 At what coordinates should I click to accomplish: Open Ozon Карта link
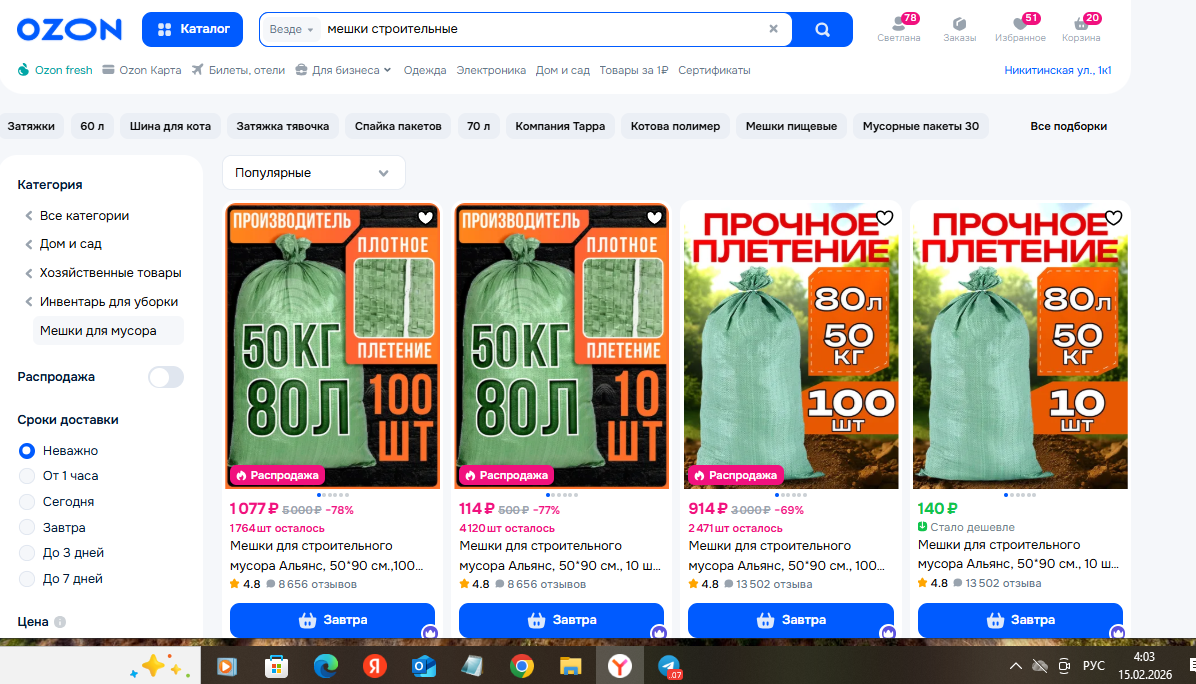click(142, 70)
